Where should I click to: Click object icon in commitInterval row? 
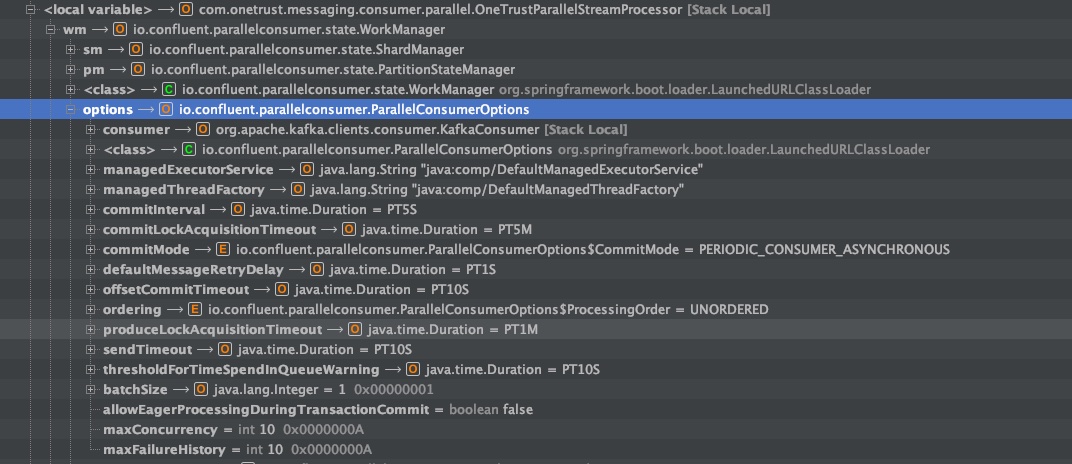(x=238, y=210)
